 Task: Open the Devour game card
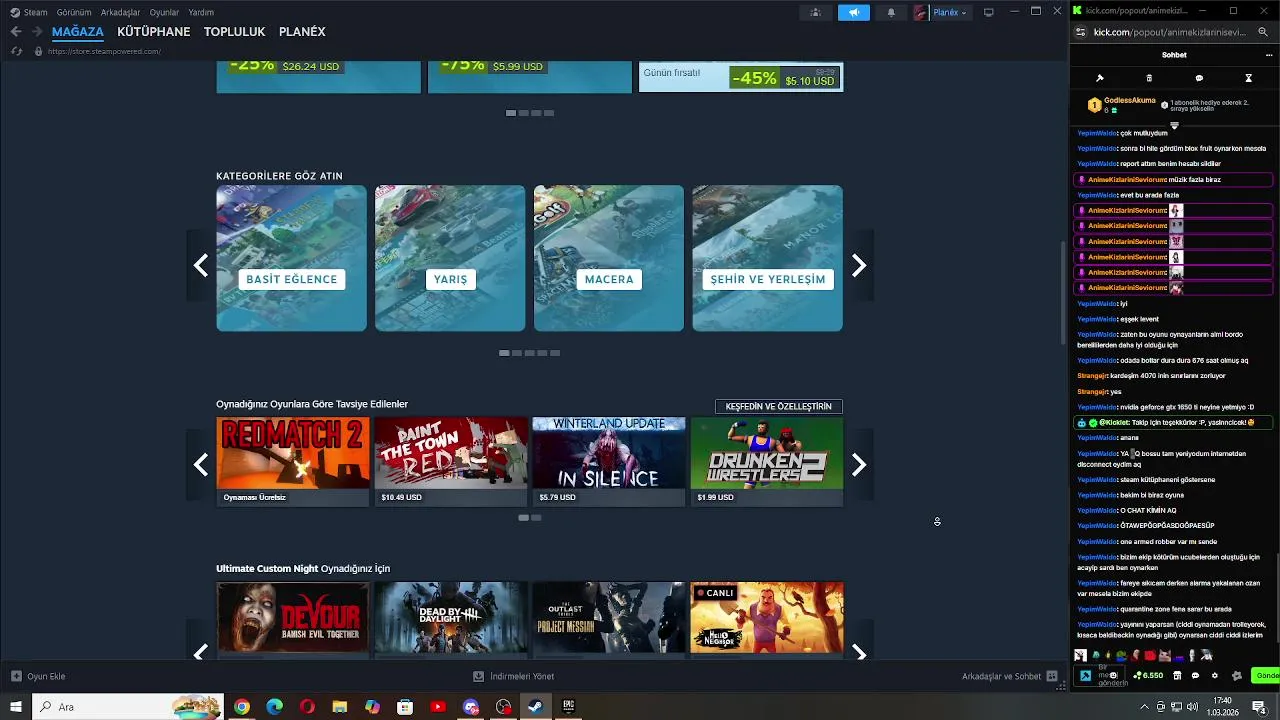[293, 618]
